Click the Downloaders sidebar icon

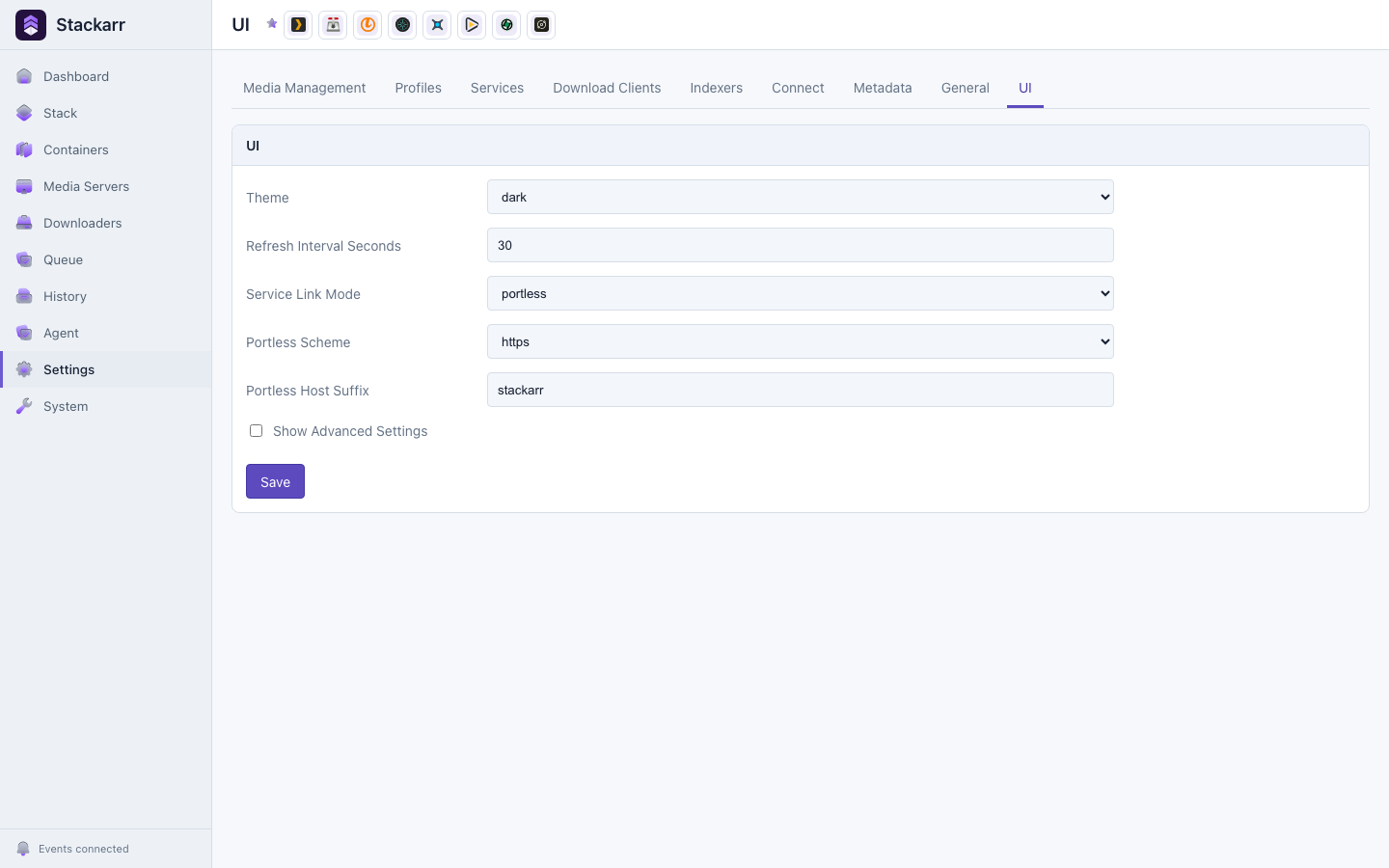(24, 223)
